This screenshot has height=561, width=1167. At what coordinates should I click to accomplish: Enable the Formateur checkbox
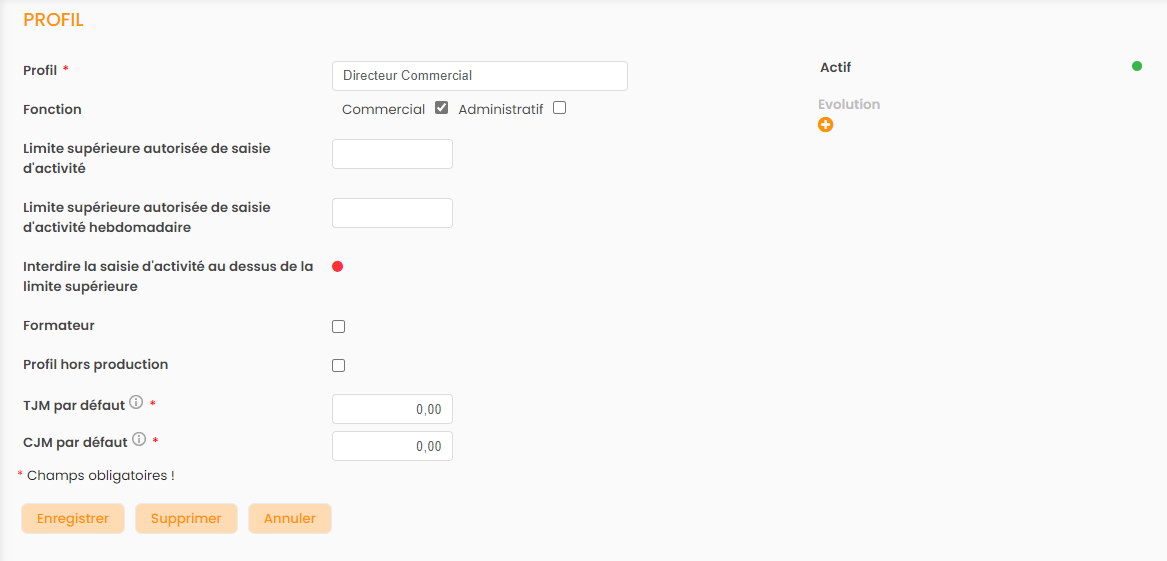338,326
